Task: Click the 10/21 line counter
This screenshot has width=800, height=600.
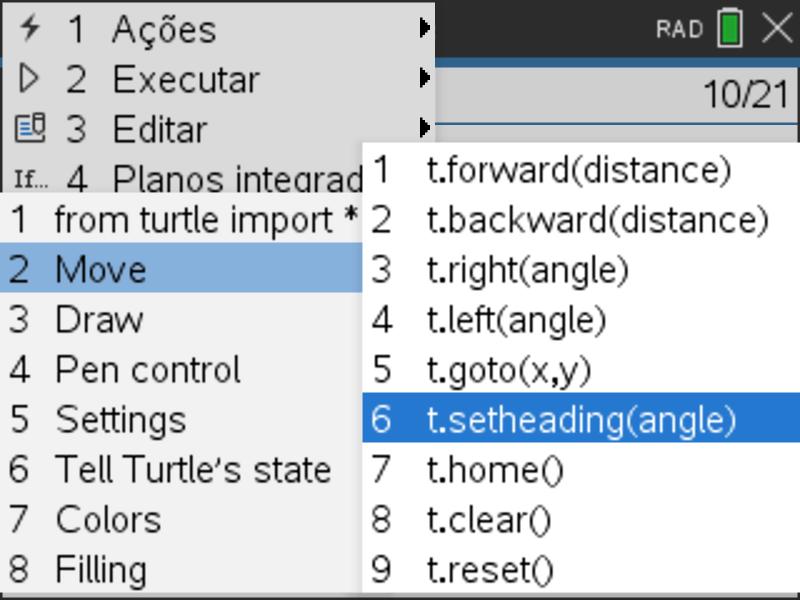Action: click(x=745, y=95)
